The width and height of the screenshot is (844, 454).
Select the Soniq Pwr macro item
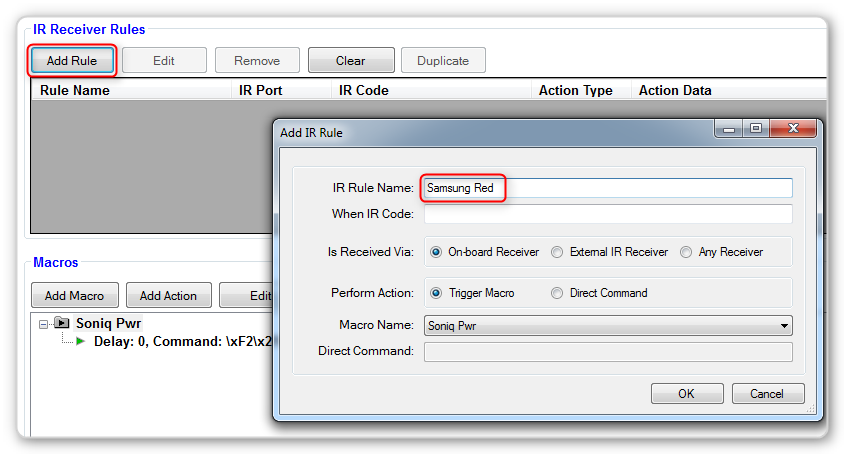[x=109, y=324]
